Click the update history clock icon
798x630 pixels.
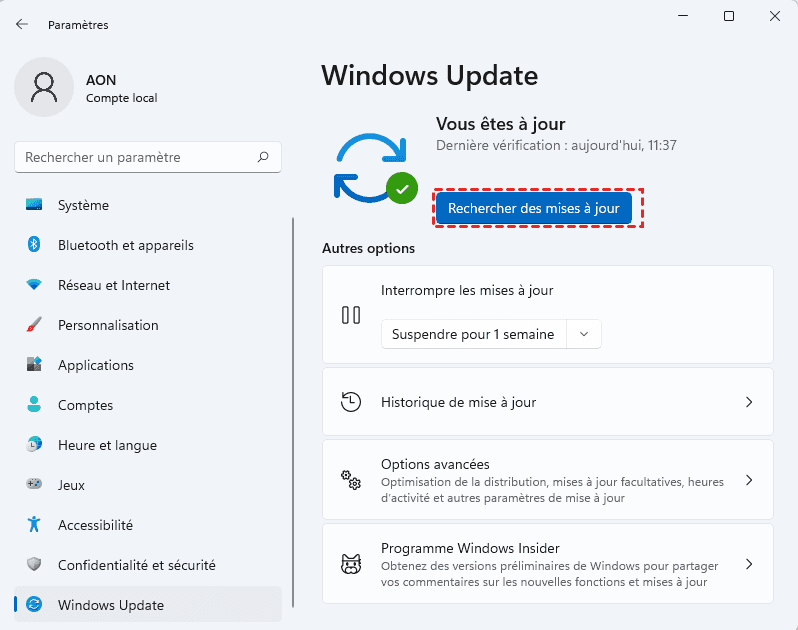(351, 402)
